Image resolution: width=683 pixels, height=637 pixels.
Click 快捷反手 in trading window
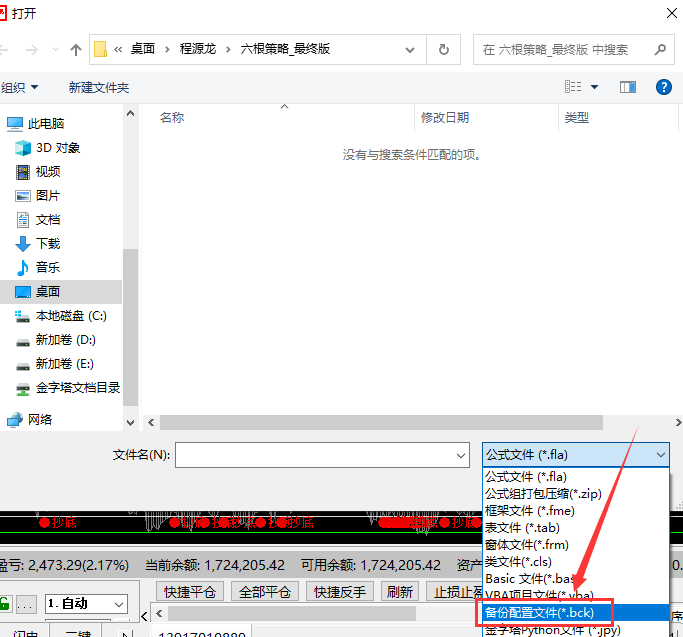pos(340,592)
